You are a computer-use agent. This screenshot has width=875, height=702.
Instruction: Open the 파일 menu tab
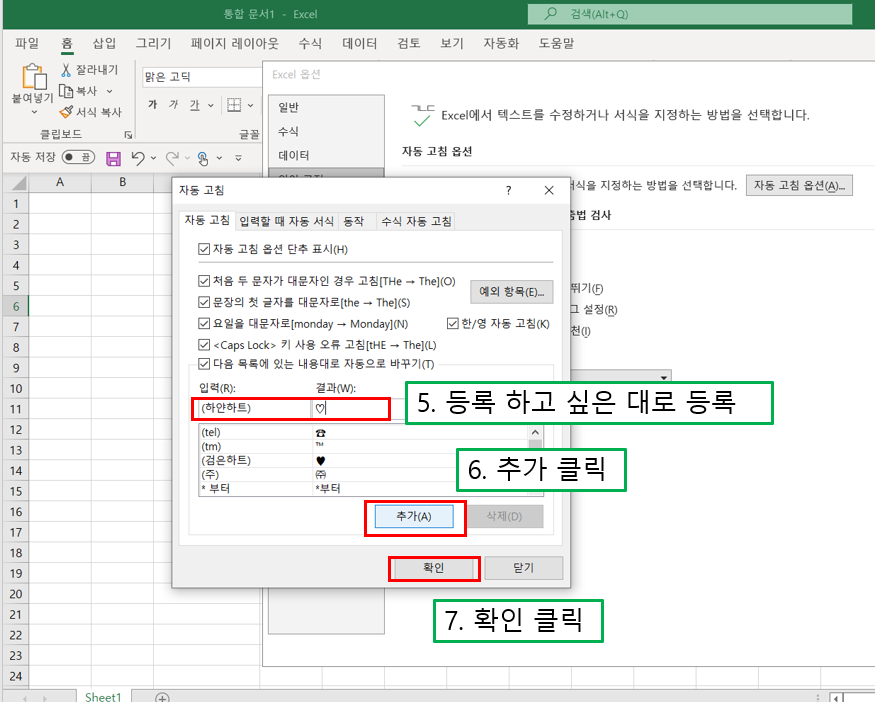[x=27, y=43]
